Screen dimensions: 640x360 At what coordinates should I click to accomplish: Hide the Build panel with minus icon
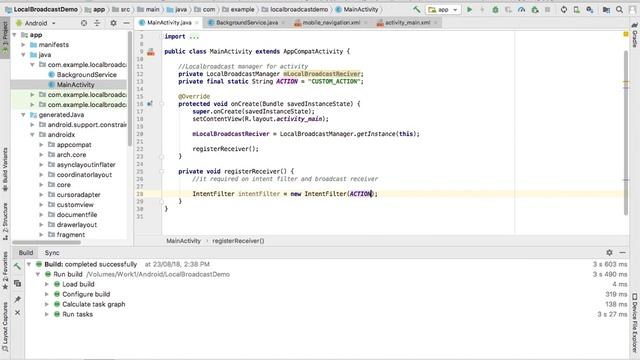click(x=622, y=253)
